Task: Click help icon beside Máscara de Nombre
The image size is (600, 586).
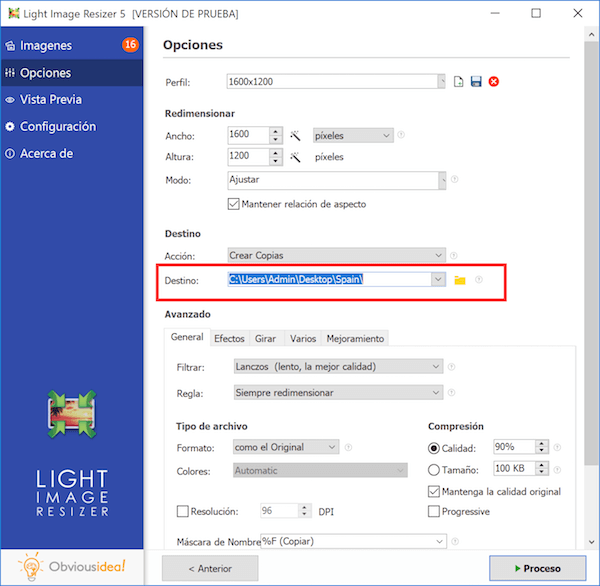Action: (x=455, y=541)
